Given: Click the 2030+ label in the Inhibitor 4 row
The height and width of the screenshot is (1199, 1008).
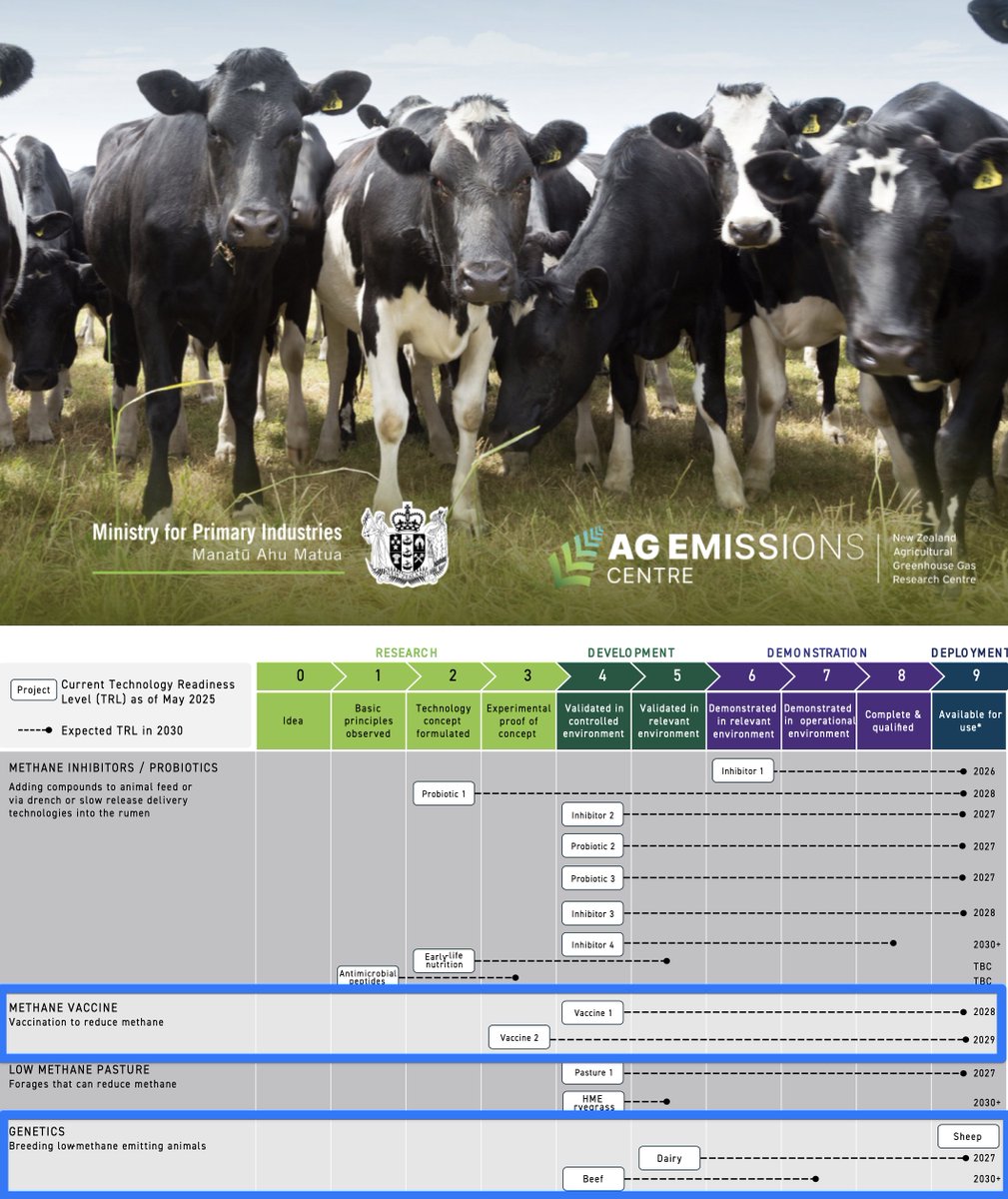Looking at the screenshot, I should [987, 944].
